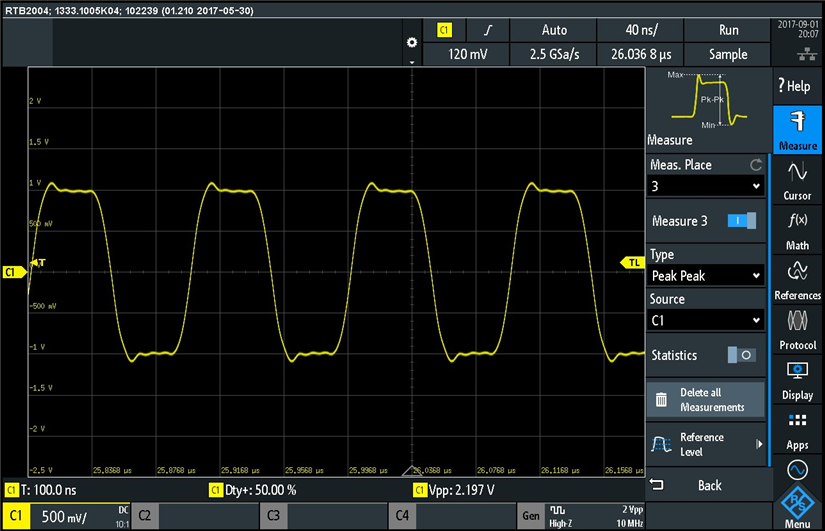Open the Meas. Place dropdown
The image size is (825, 531).
click(x=706, y=186)
